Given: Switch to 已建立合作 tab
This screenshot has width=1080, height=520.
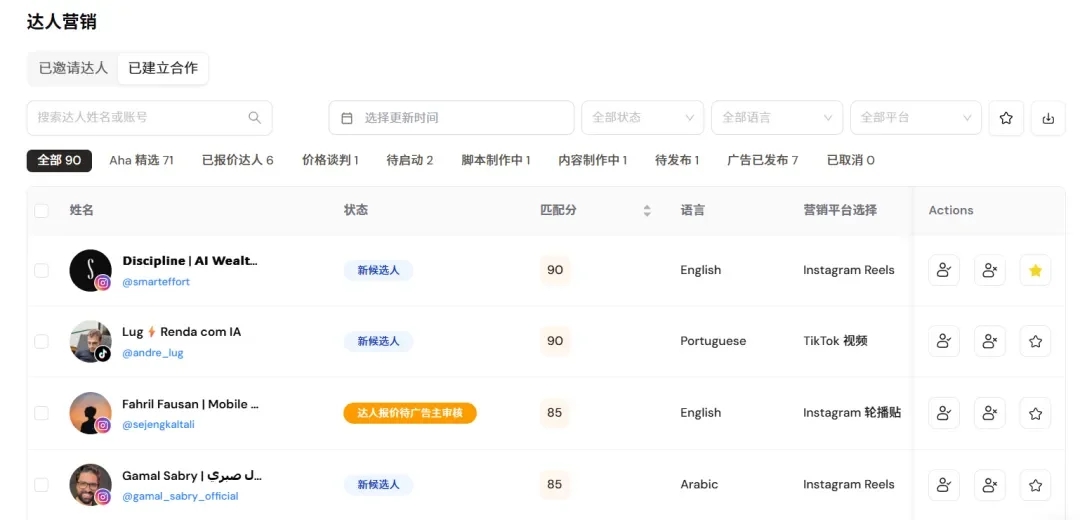Looking at the screenshot, I should pyautogui.click(x=163, y=68).
